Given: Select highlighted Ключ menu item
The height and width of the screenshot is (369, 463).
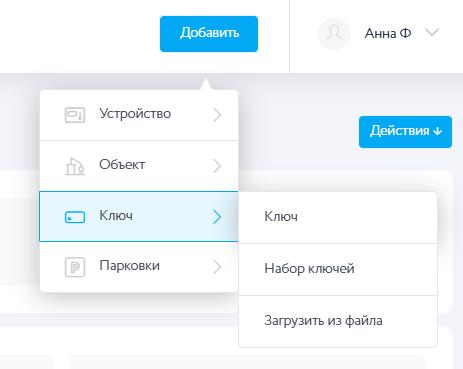Looking at the screenshot, I should pos(139,216).
